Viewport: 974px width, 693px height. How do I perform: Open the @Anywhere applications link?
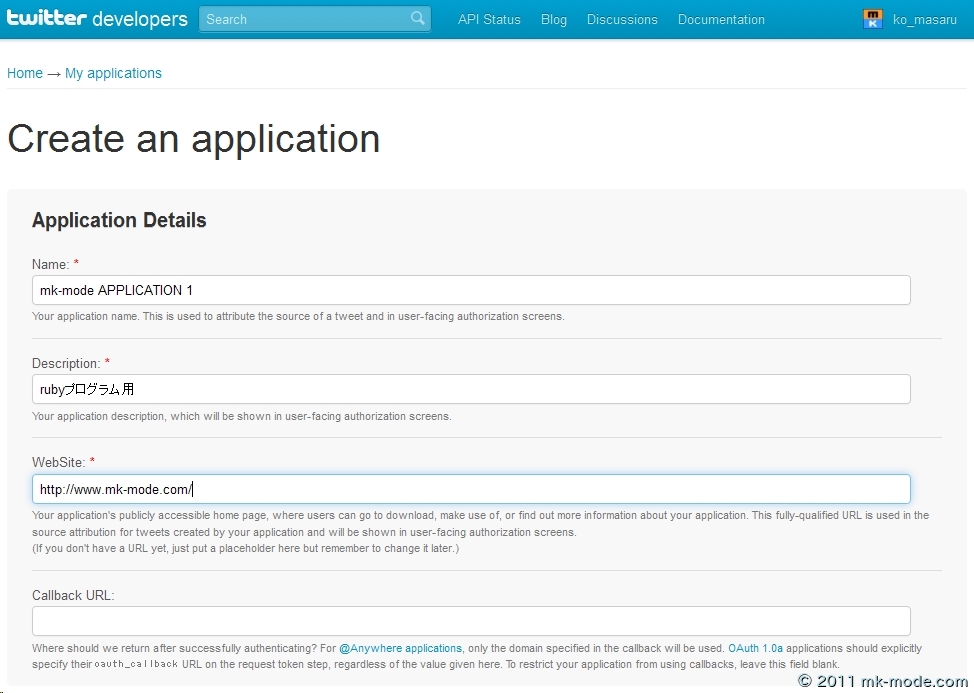click(400, 648)
